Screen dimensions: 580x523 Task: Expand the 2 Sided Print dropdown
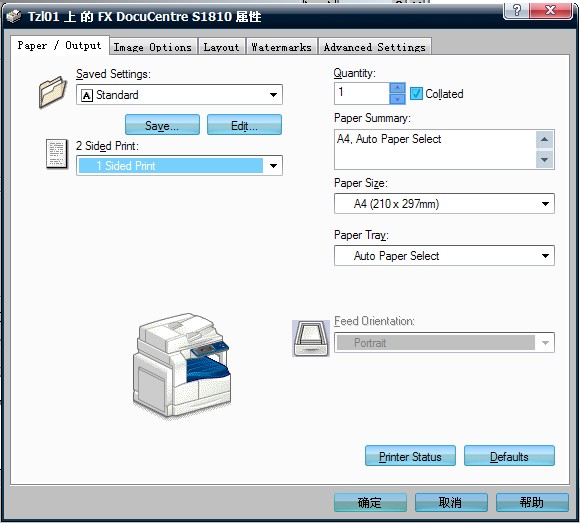tap(179, 165)
